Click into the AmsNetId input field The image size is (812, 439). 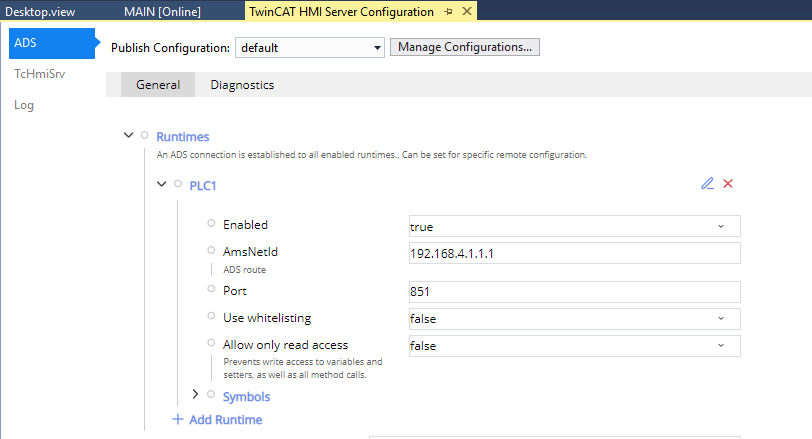coord(574,253)
